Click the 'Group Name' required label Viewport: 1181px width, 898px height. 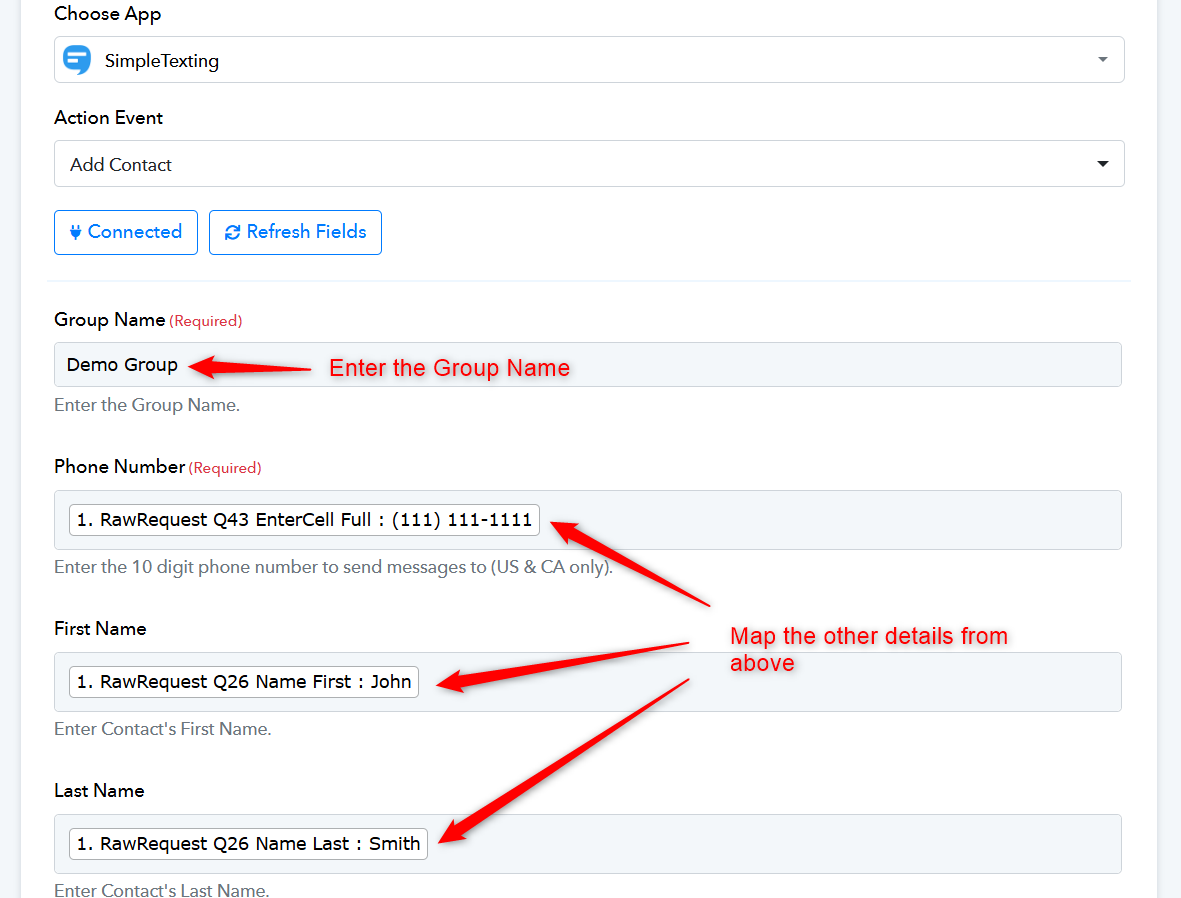click(x=110, y=320)
